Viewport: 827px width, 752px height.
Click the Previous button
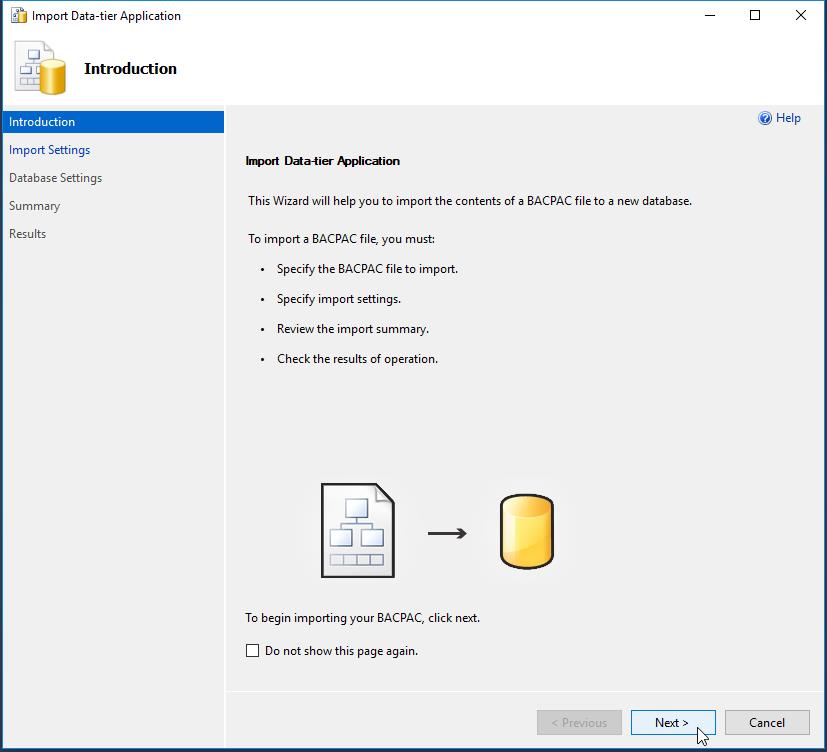coord(579,723)
